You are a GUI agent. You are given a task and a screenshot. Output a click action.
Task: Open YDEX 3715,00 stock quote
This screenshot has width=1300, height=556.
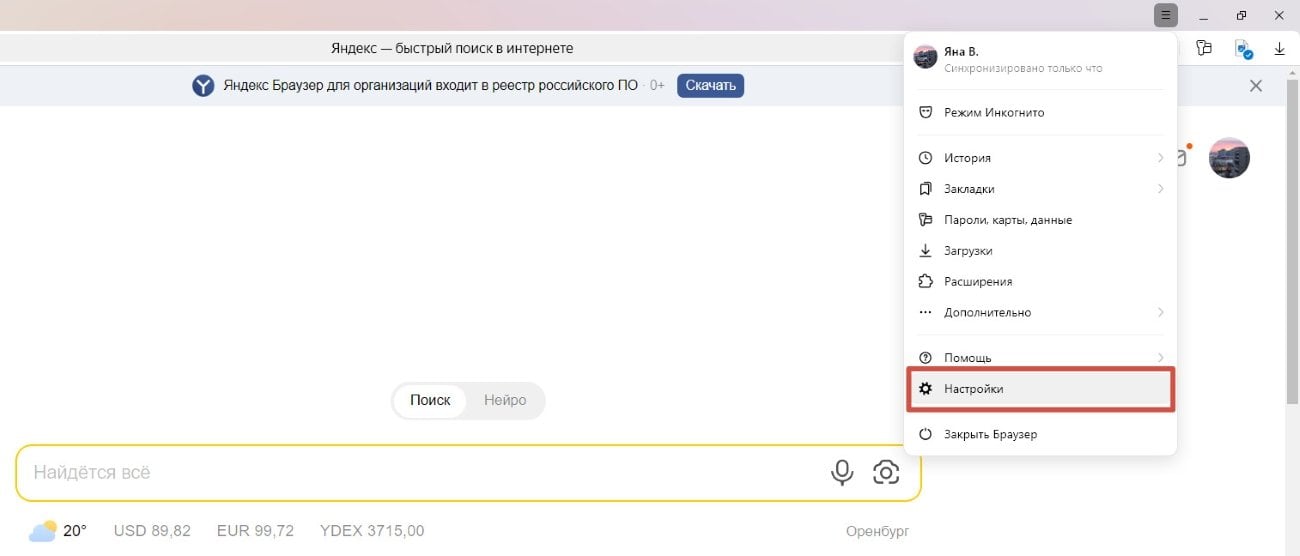[372, 531]
